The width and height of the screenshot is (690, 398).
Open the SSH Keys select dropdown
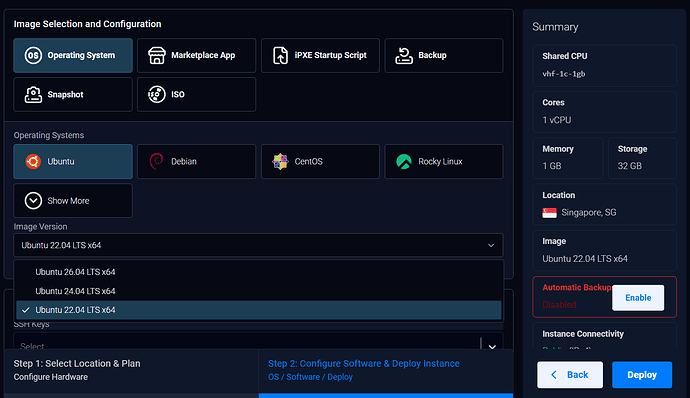(258, 342)
